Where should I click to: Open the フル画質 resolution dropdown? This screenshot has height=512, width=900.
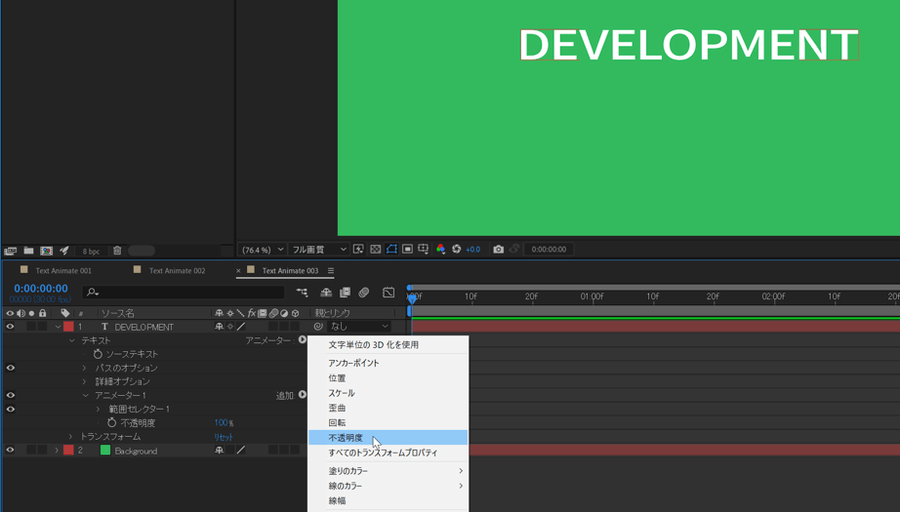click(319, 249)
